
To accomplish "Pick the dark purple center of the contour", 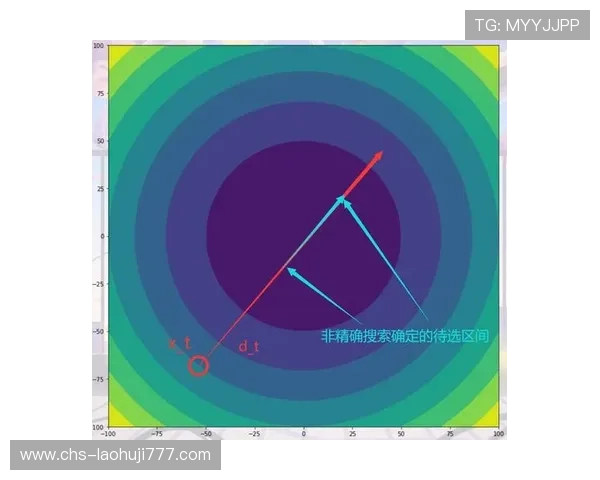I will coord(303,236).
